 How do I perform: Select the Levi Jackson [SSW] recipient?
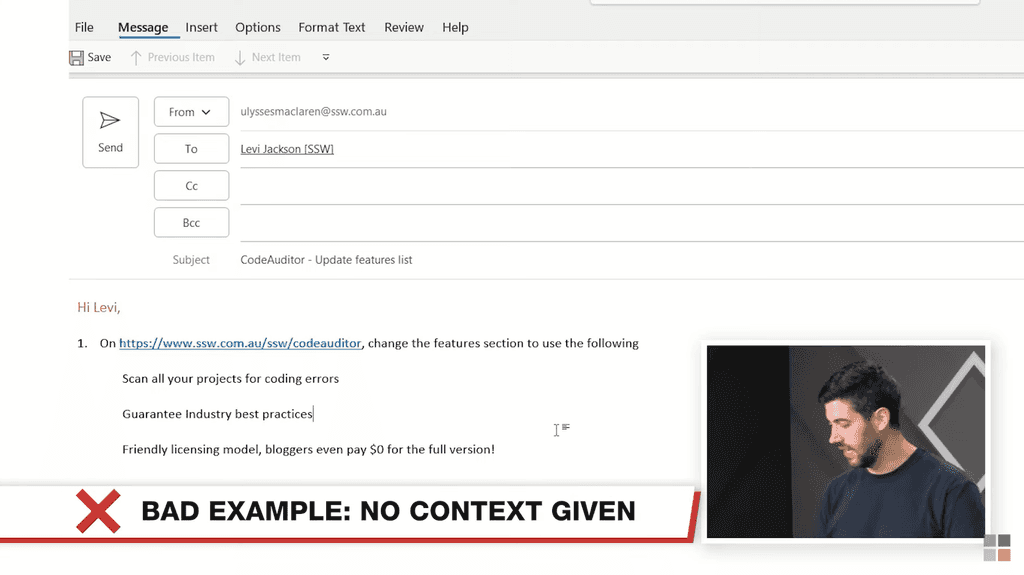coord(287,149)
